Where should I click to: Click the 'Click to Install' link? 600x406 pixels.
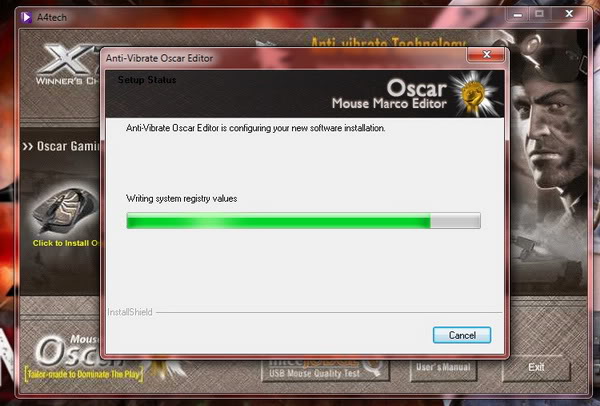click(66, 243)
